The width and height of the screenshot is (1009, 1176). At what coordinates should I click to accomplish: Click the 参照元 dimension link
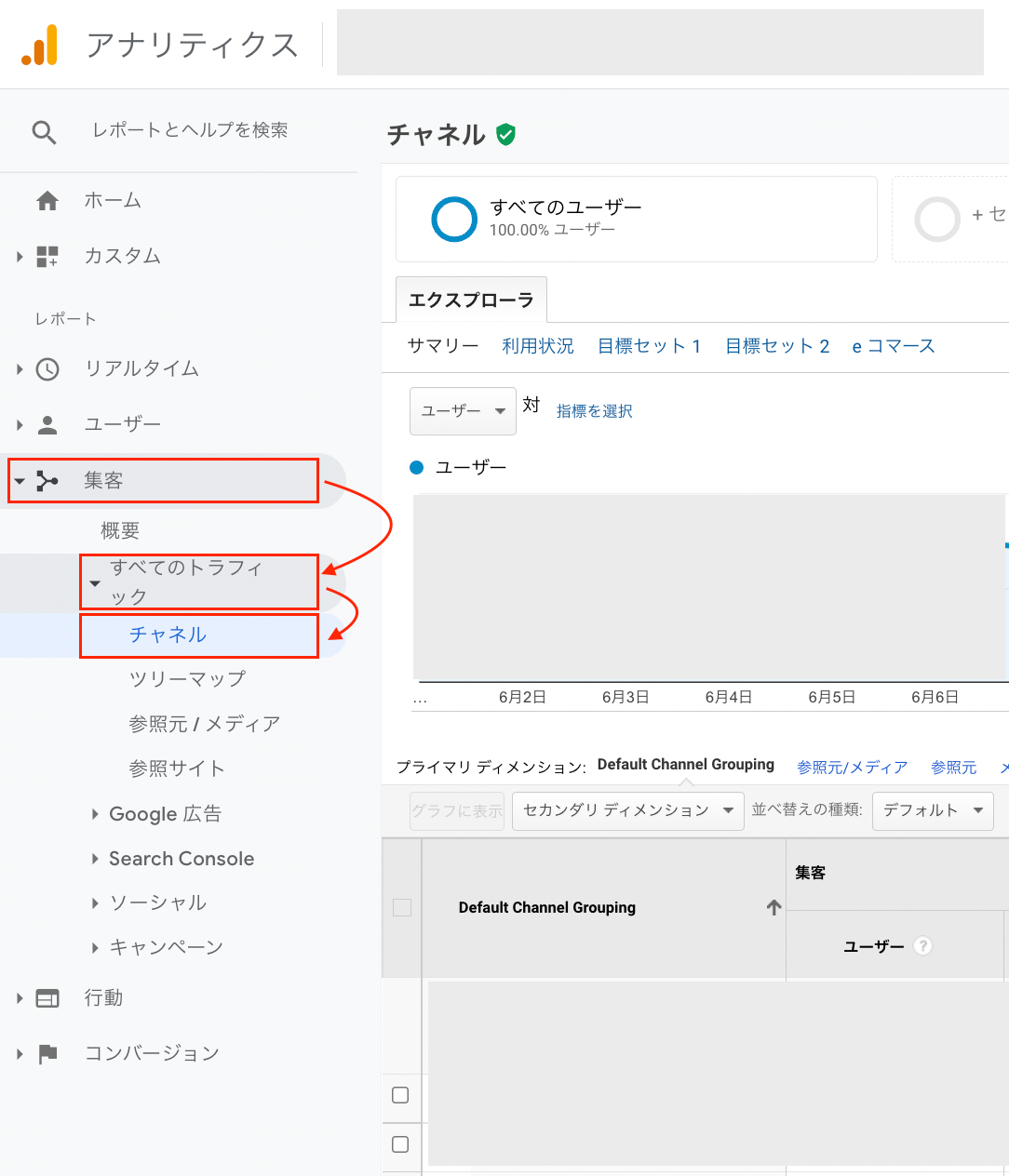coord(954,768)
